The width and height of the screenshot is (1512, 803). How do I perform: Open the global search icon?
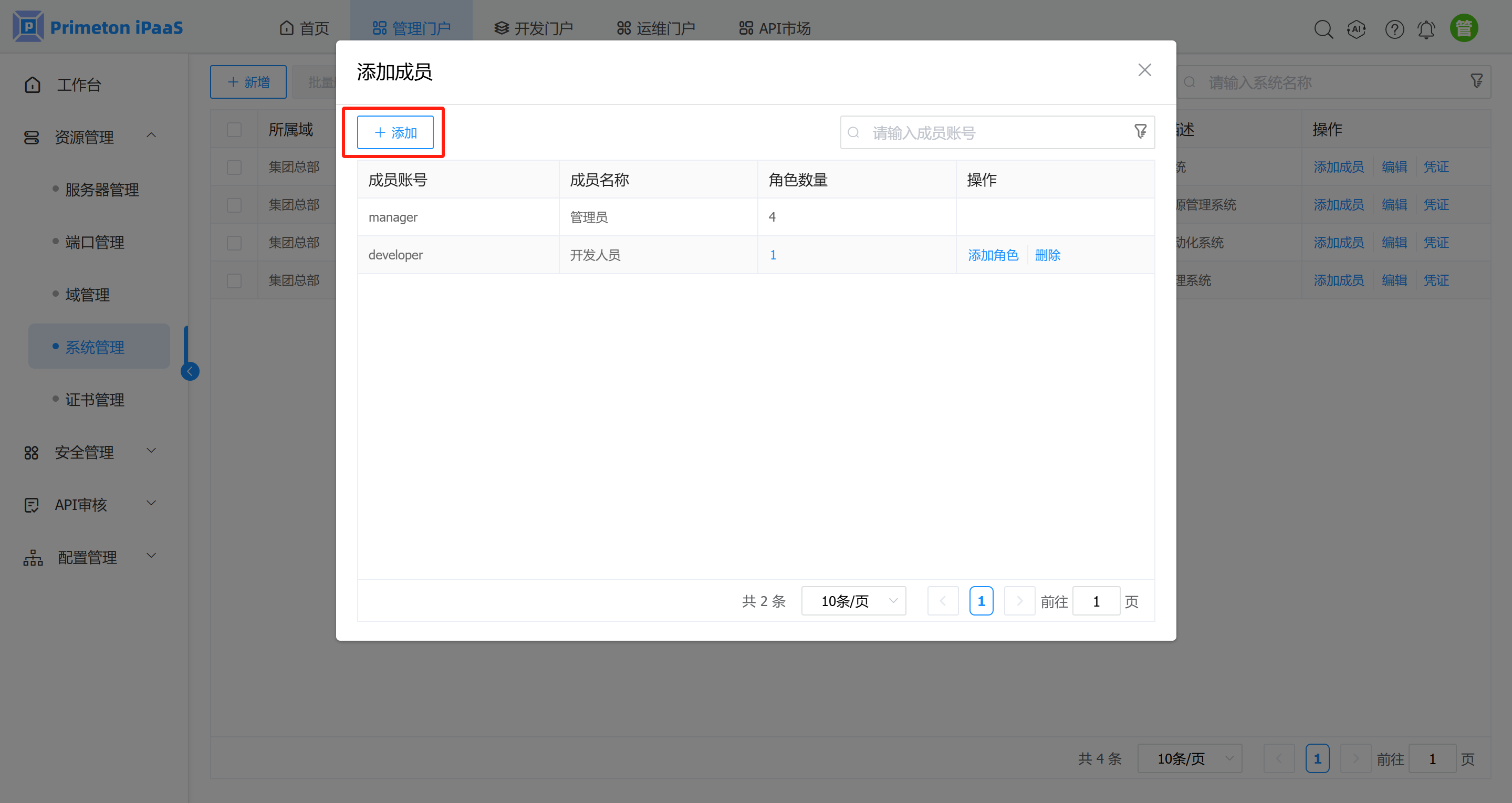pos(1323,28)
